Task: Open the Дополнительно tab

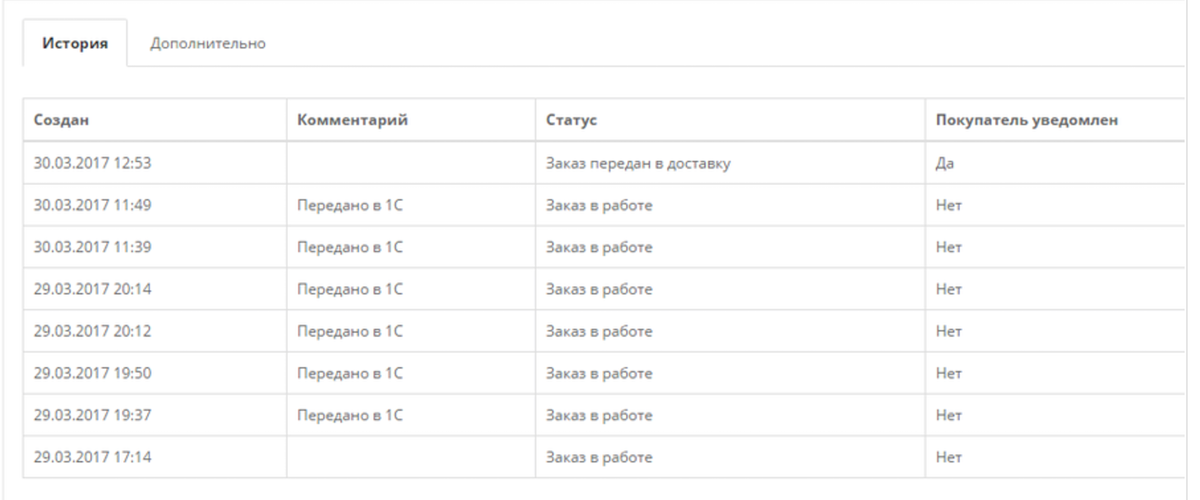Action: [x=207, y=45]
